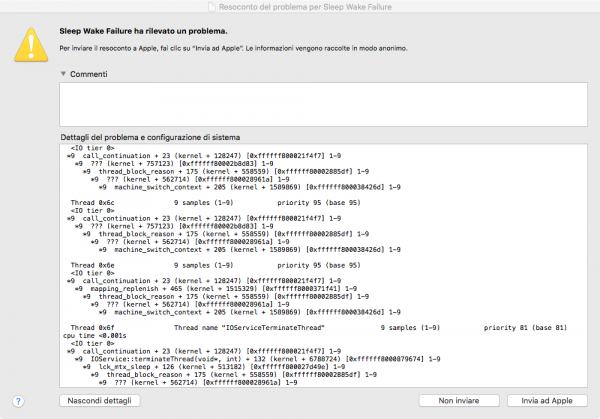The width and height of the screenshot is (600, 419).
Task: Collapse the Commenti disclosure triangle
Action: click(63, 74)
